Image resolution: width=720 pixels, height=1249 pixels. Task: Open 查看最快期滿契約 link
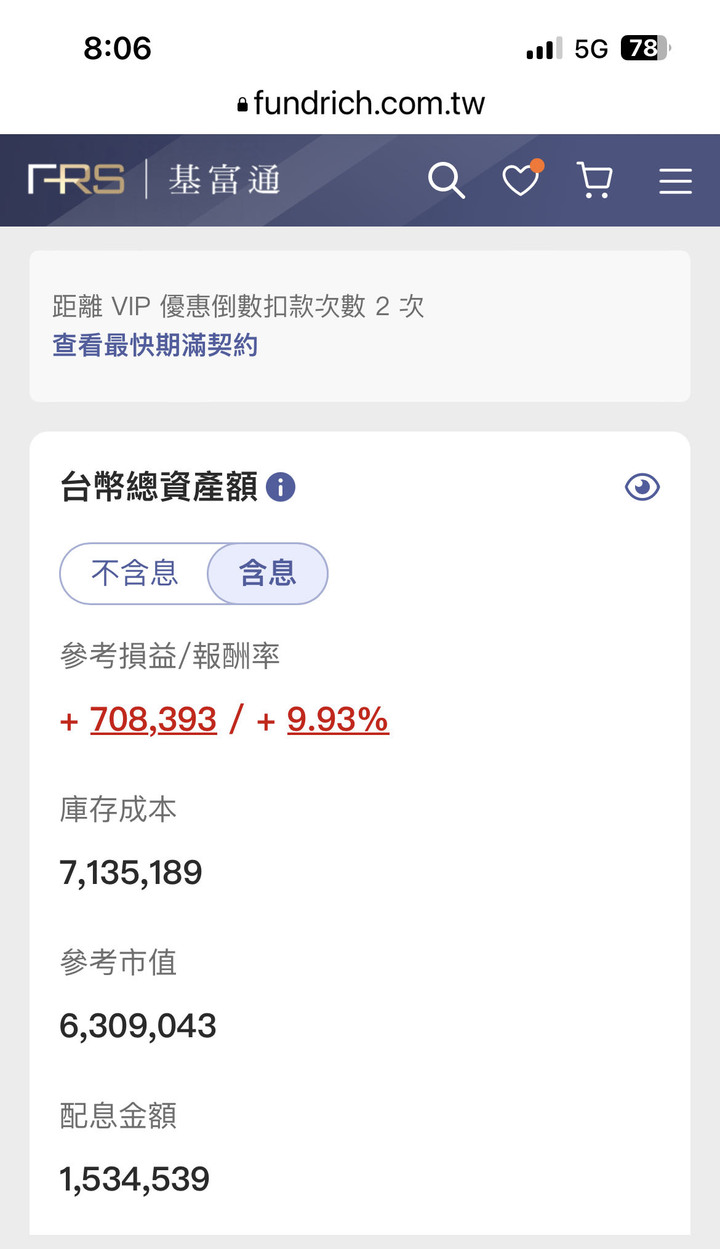click(x=155, y=346)
